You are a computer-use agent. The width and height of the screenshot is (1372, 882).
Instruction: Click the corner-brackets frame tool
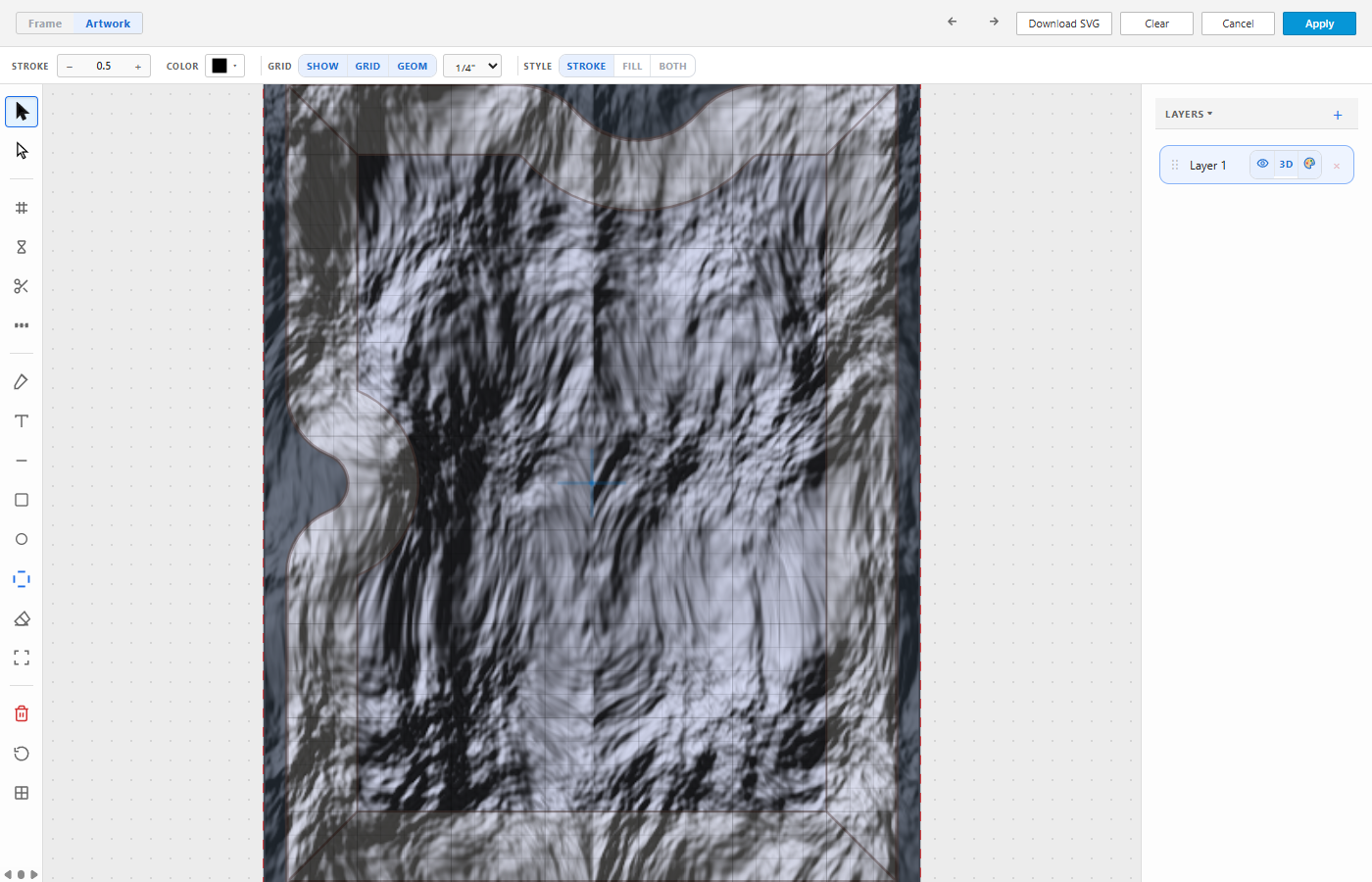[22, 658]
